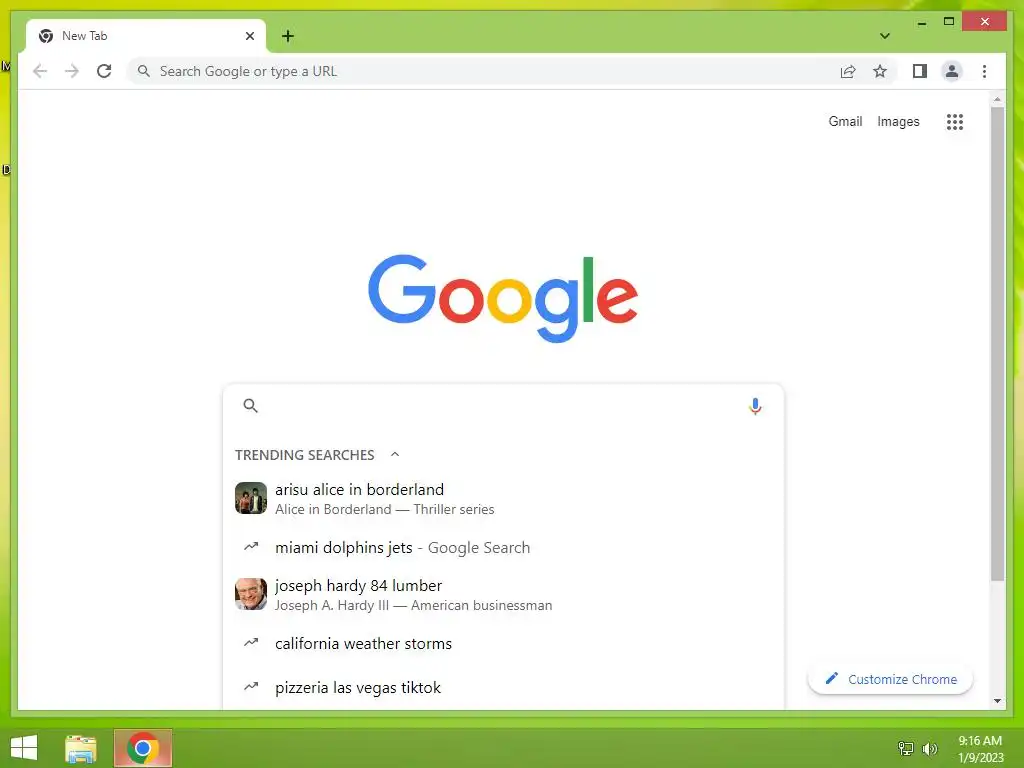Open the volume speaker tray icon
Screen dimensions: 1024x768
pos(929,748)
